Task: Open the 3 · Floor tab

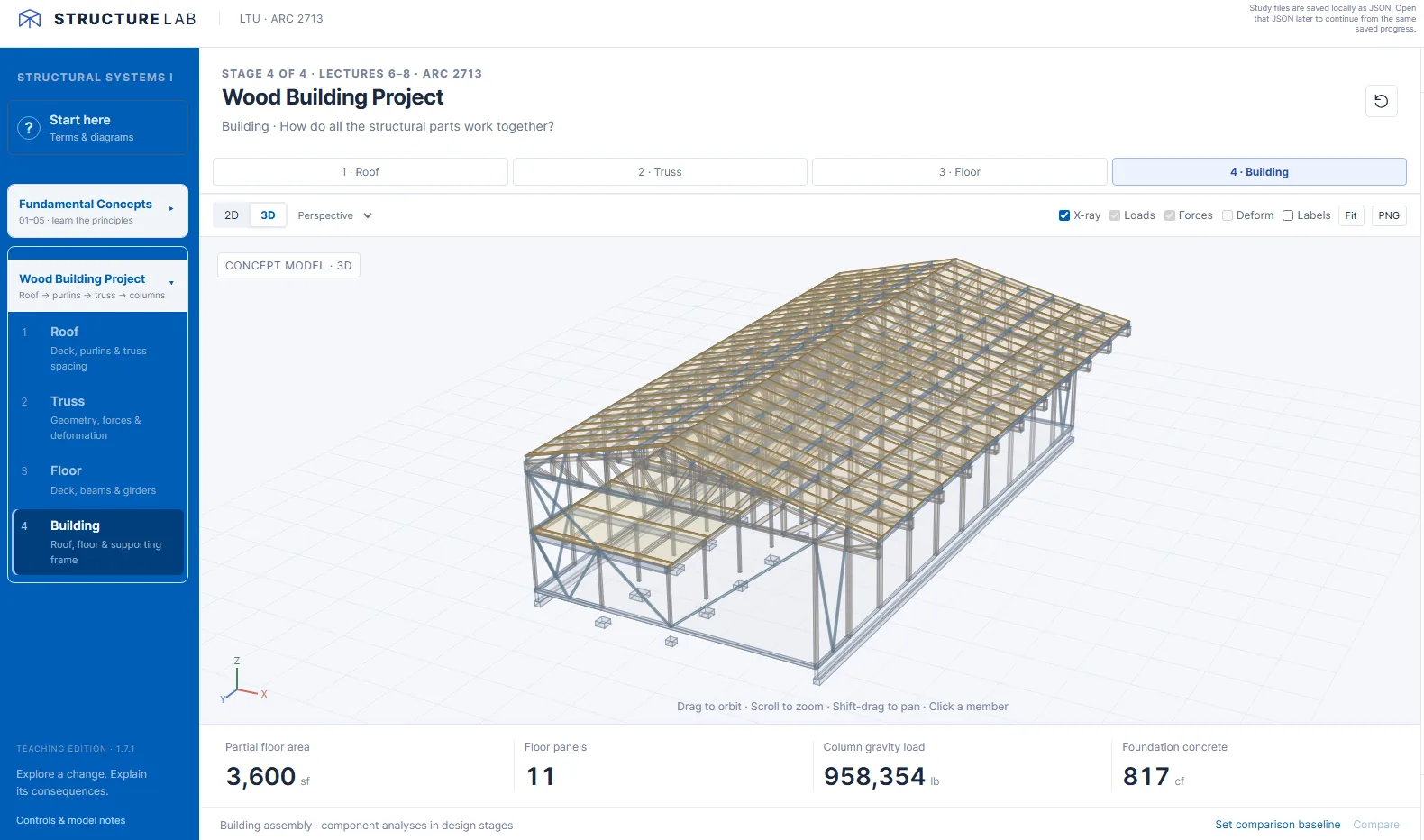Action: pos(959,172)
